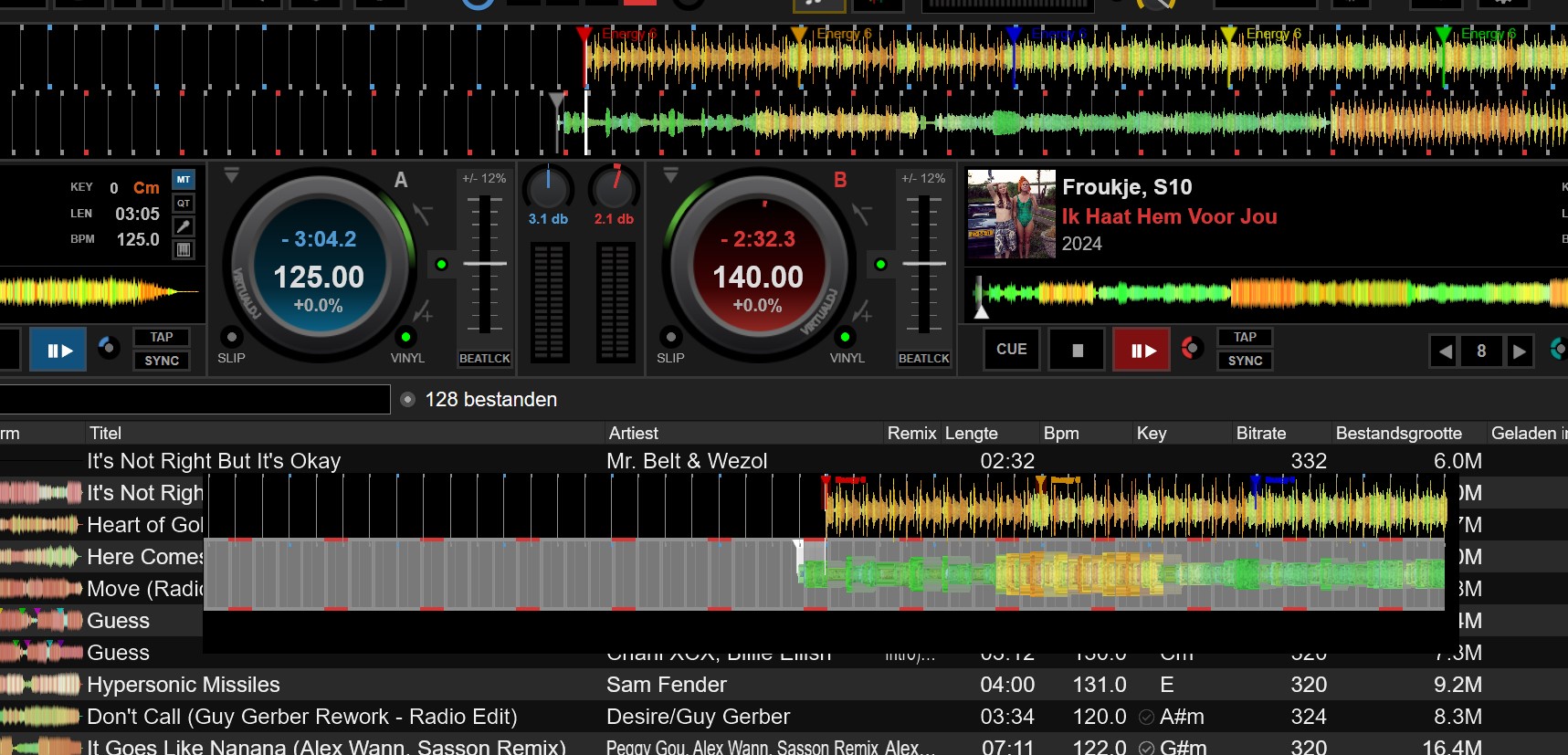Sort by Titel column header
Image resolution: width=1568 pixels, height=755 pixels.
click(x=345, y=433)
